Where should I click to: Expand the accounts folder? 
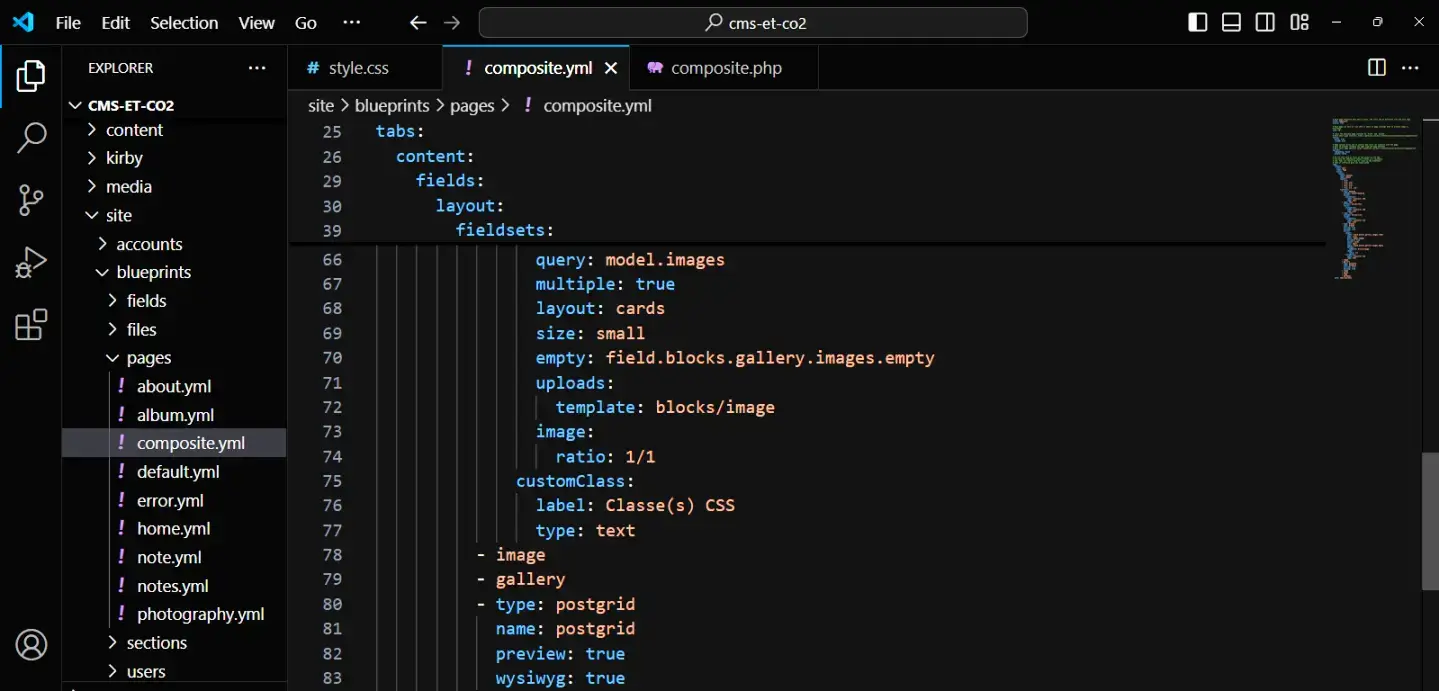coord(175,244)
